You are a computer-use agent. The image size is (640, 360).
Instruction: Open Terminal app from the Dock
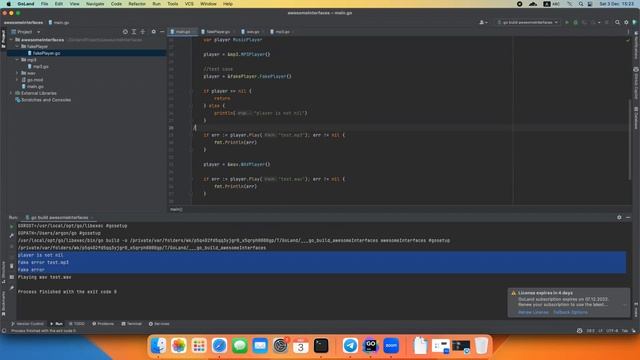[321, 346]
